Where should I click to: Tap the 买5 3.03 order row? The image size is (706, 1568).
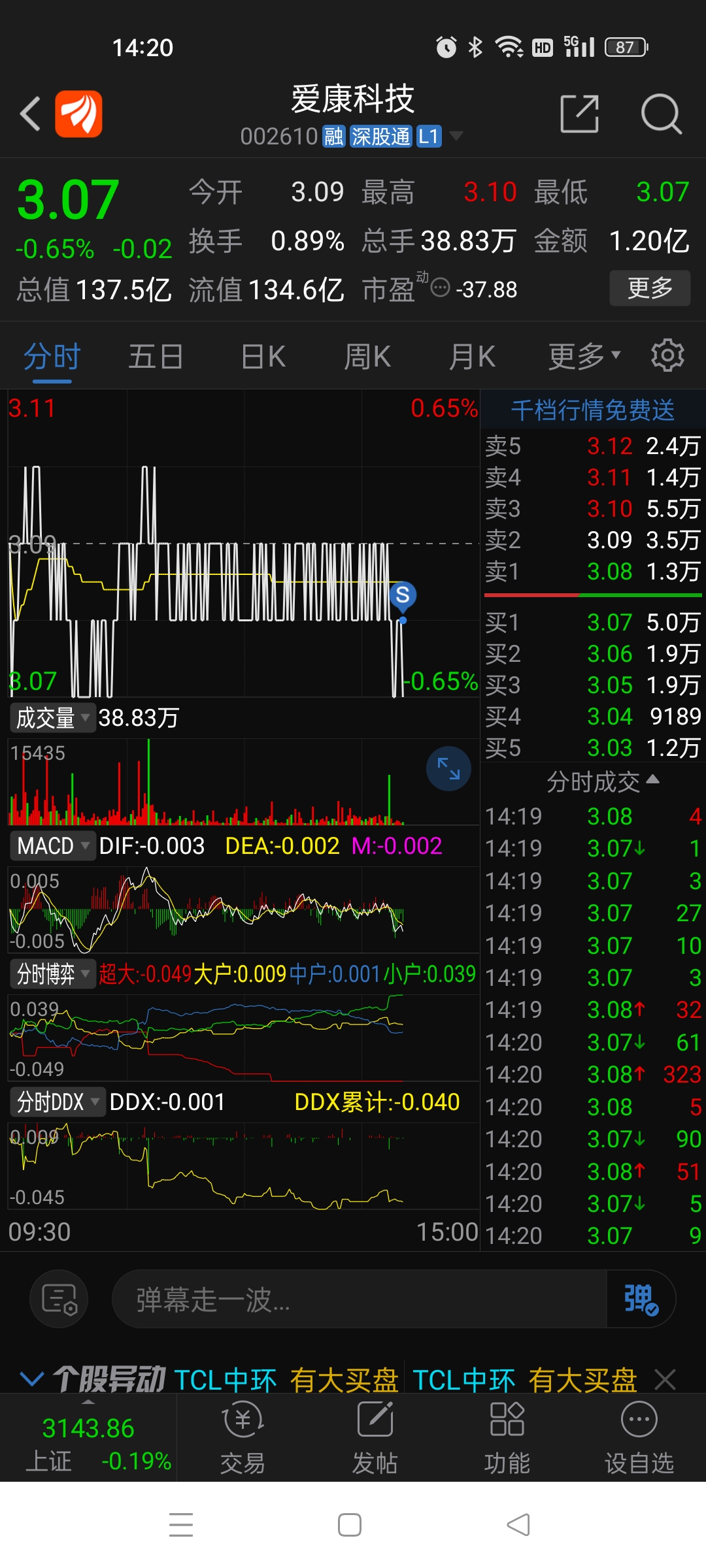[x=593, y=747]
